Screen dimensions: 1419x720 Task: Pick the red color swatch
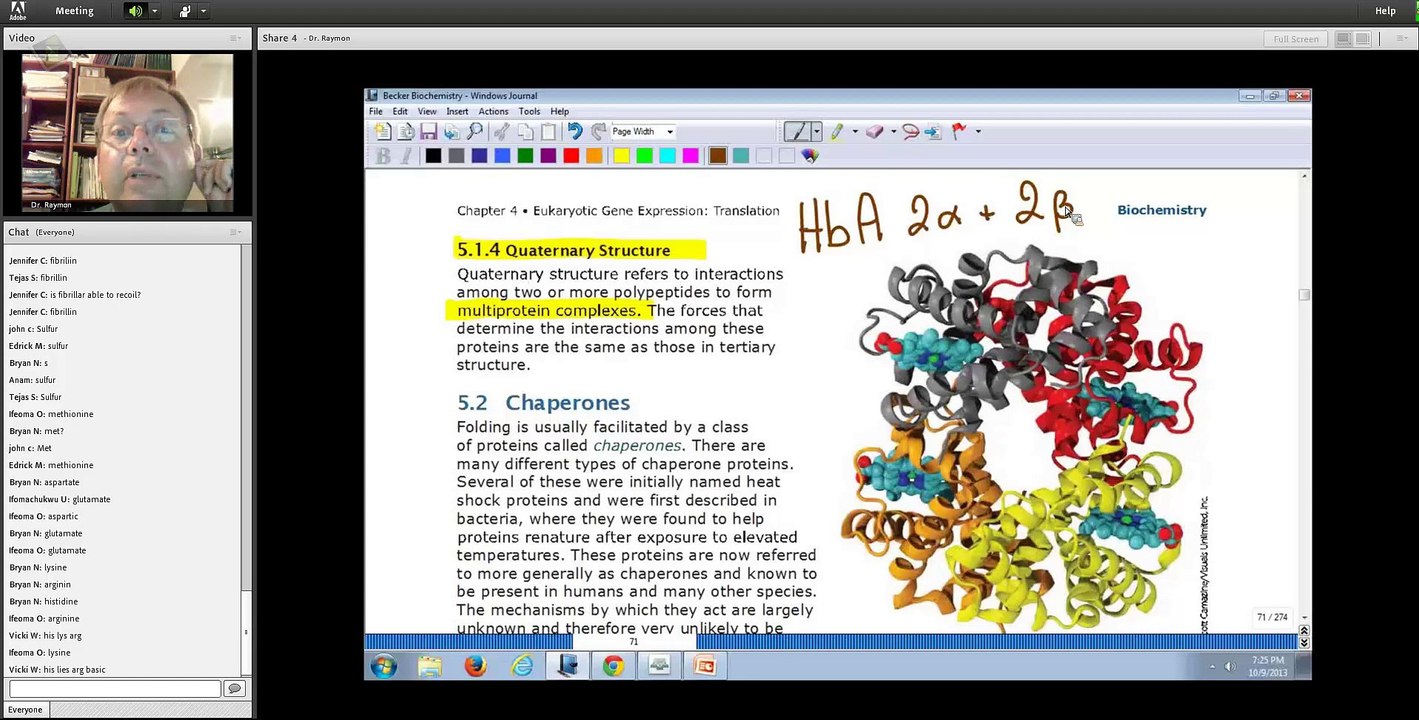point(571,156)
